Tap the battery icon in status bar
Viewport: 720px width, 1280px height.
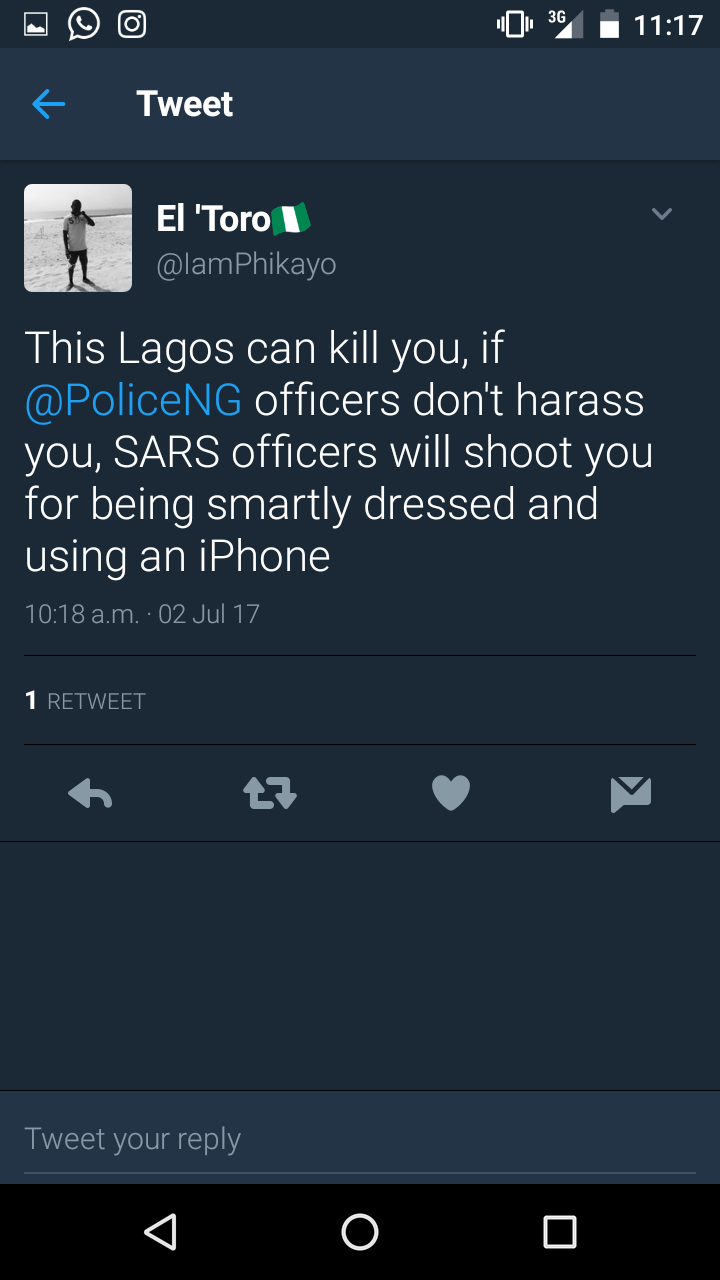(609, 24)
